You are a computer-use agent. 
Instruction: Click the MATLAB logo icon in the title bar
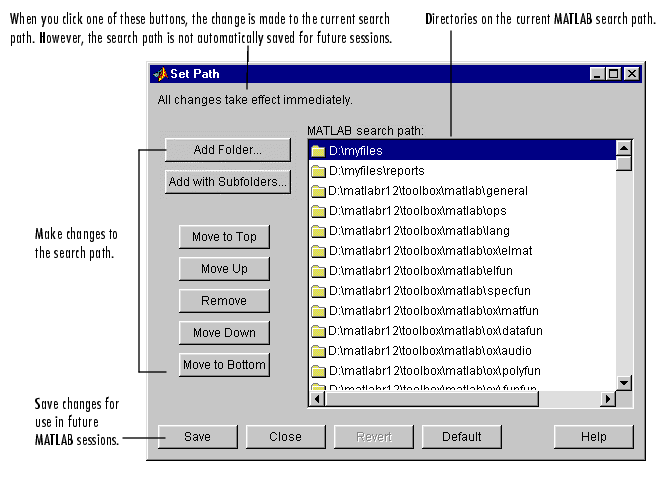pyautogui.click(x=161, y=74)
